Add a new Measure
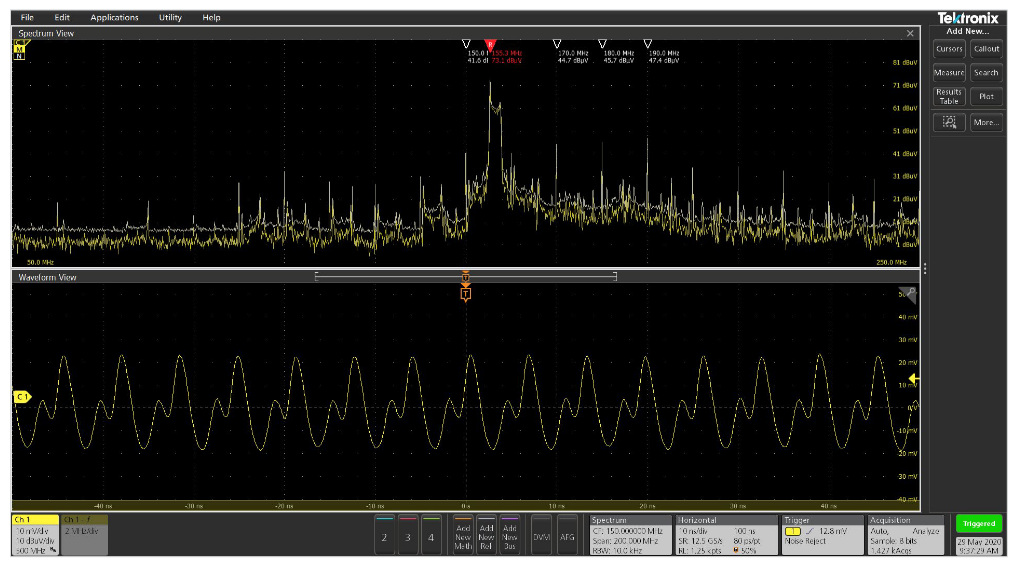Screen dimensions: 1017x564 [949, 73]
